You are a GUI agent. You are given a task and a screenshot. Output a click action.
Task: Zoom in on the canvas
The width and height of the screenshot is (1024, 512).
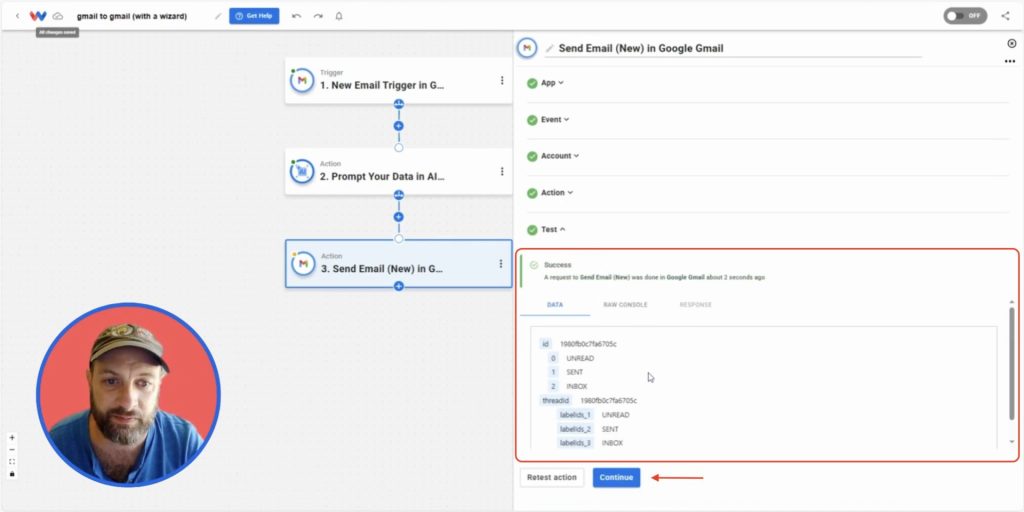coord(12,438)
